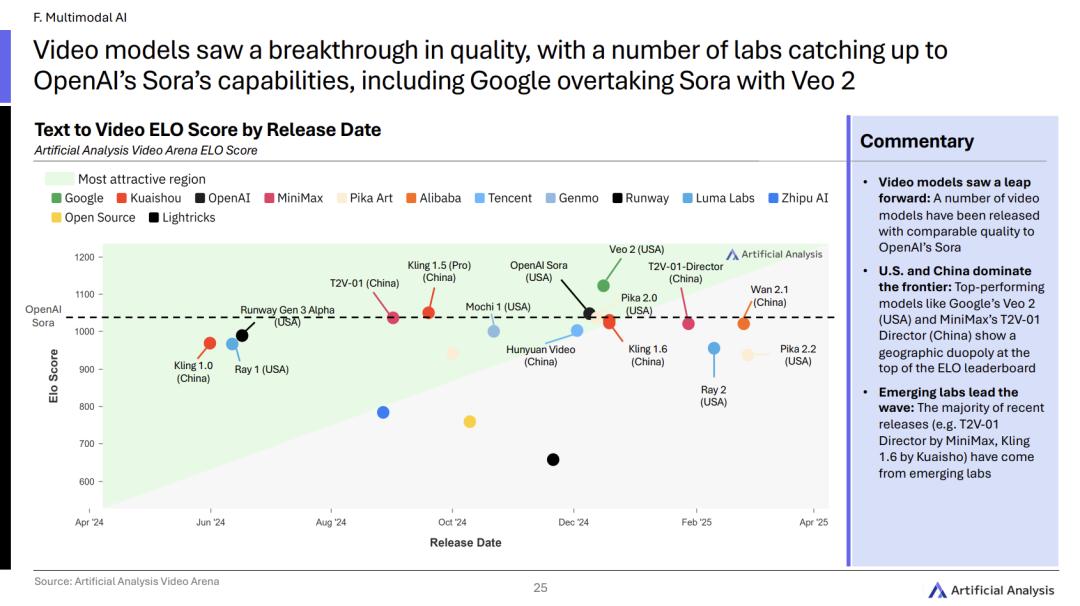
Task: Select the Veo 2 green data point
Action: point(603,286)
